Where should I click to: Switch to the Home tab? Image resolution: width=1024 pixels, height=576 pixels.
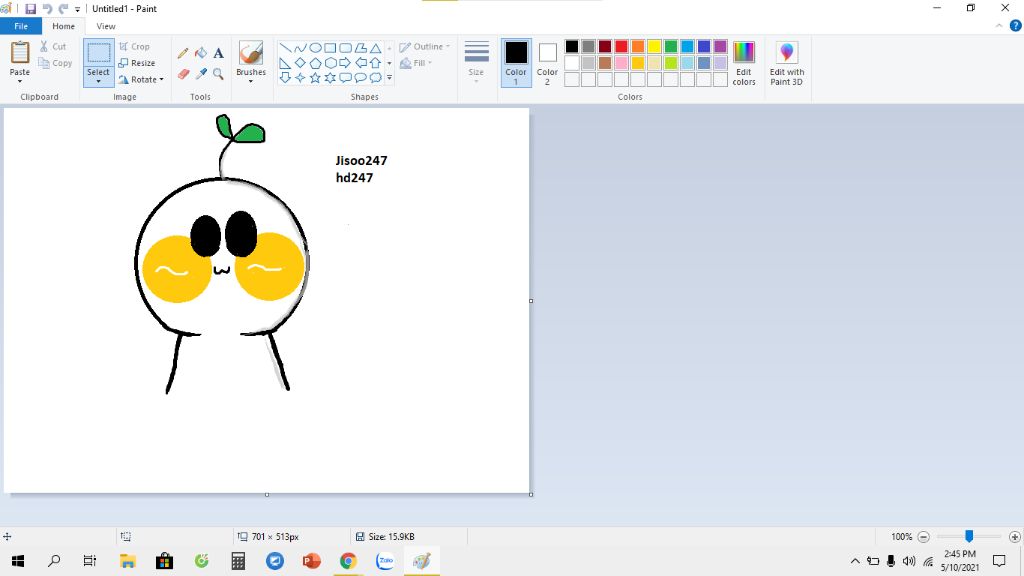[63, 26]
